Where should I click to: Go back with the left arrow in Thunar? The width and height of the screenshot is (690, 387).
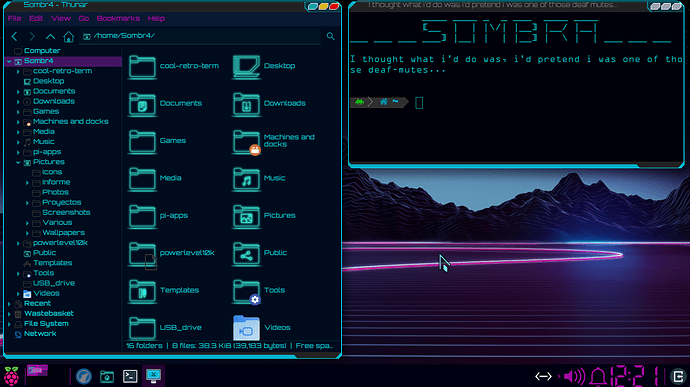(15, 37)
